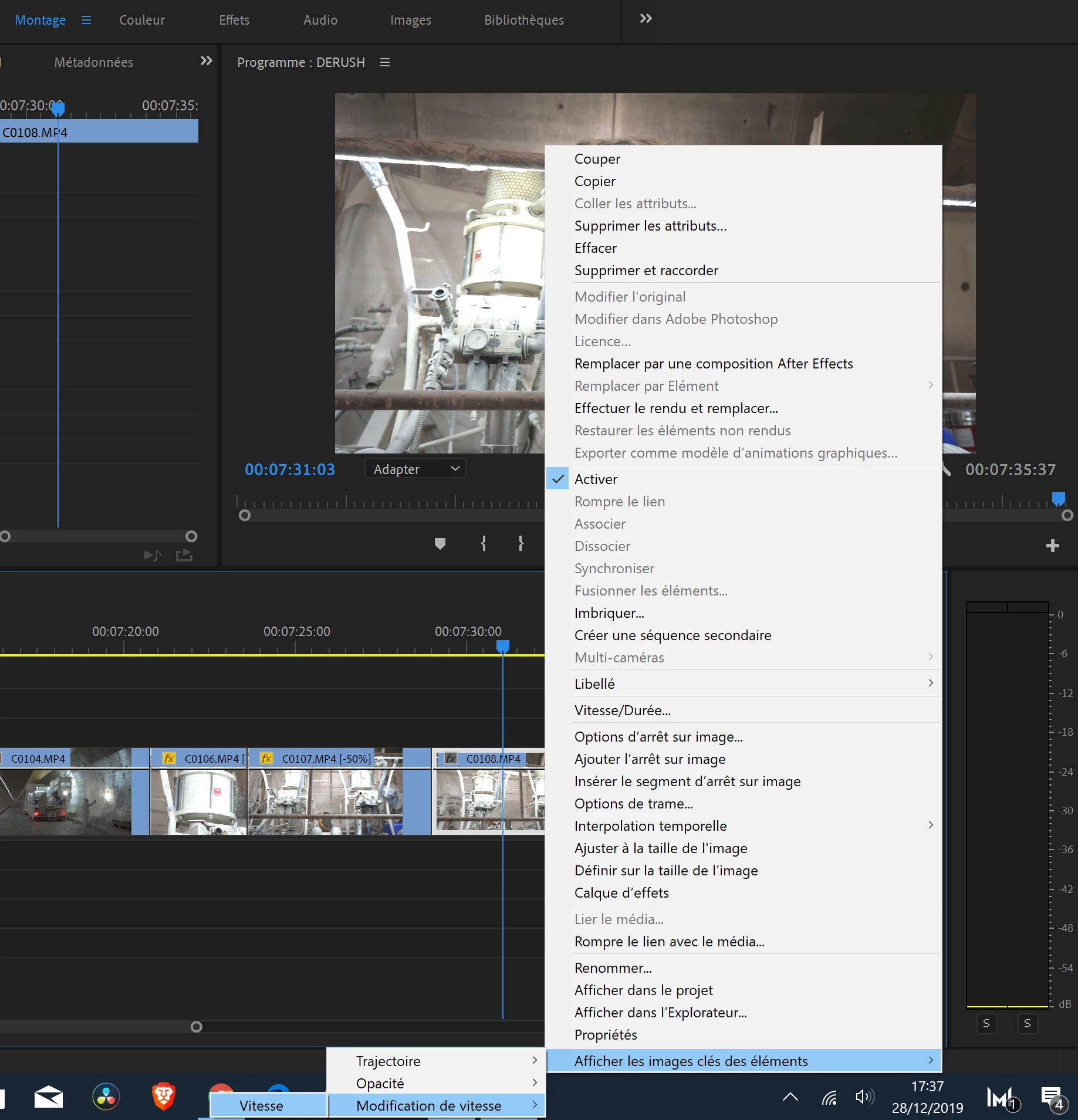Mark Out point in Program monitor
Screen dimensions: 1078x1120
point(521,543)
